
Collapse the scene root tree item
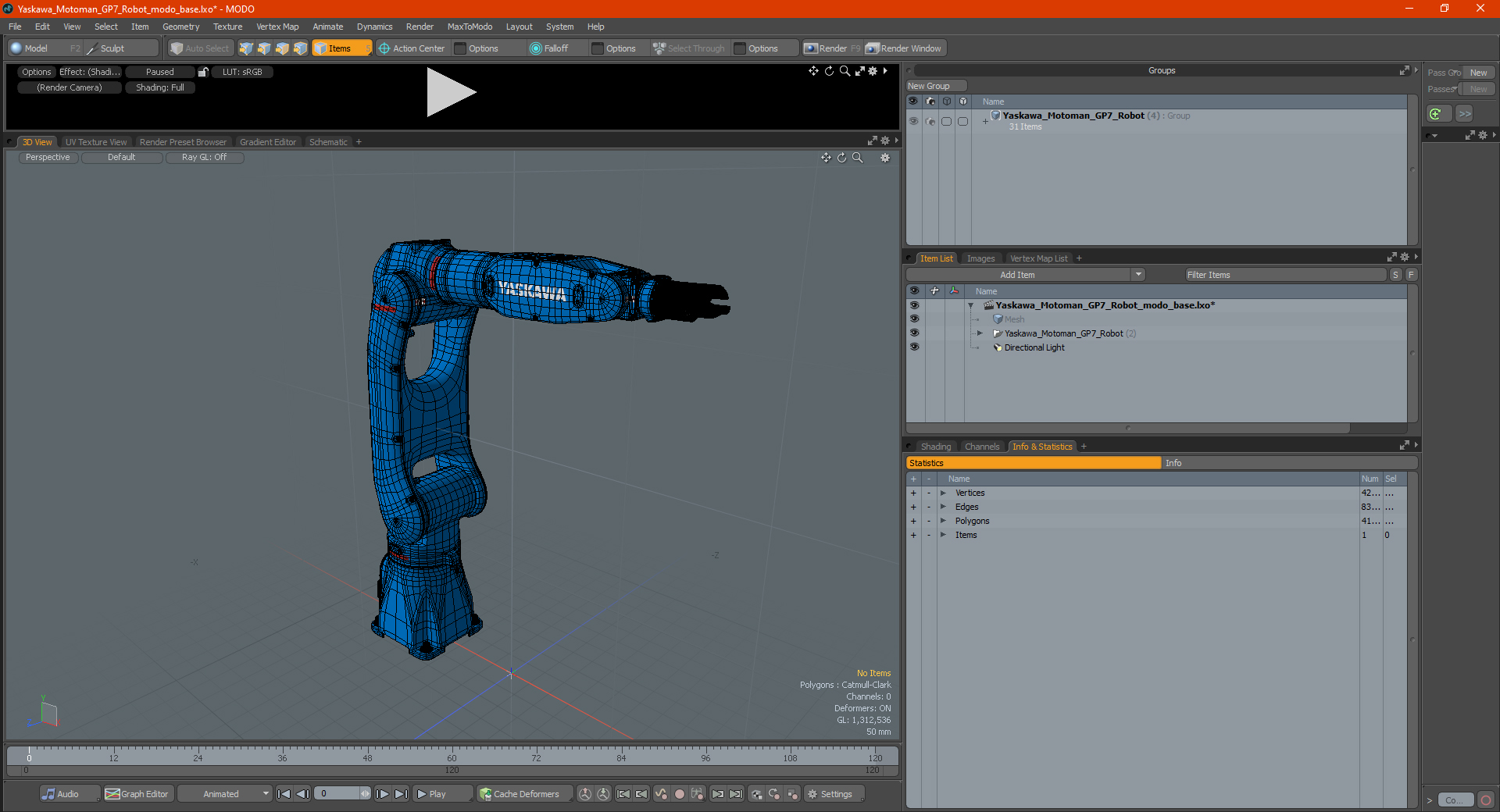pyautogui.click(x=971, y=305)
